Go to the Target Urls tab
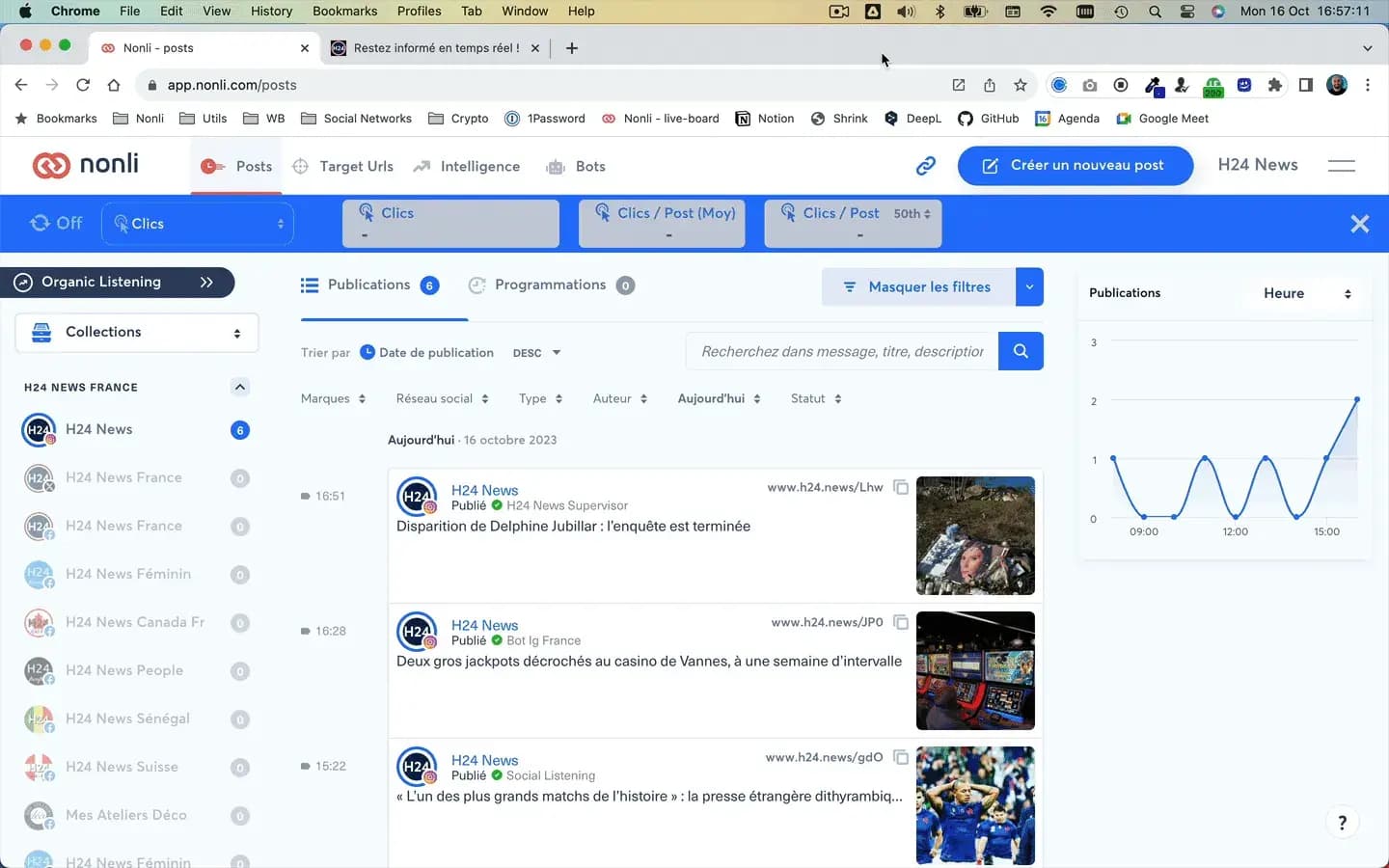The width and height of the screenshot is (1389, 868). click(342, 166)
